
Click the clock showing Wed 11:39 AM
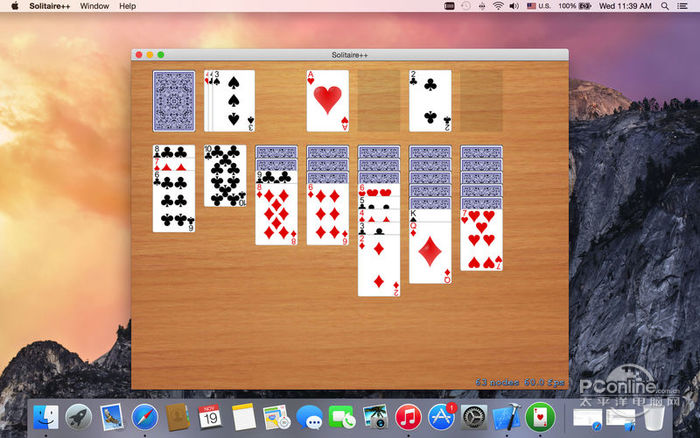[x=625, y=6]
